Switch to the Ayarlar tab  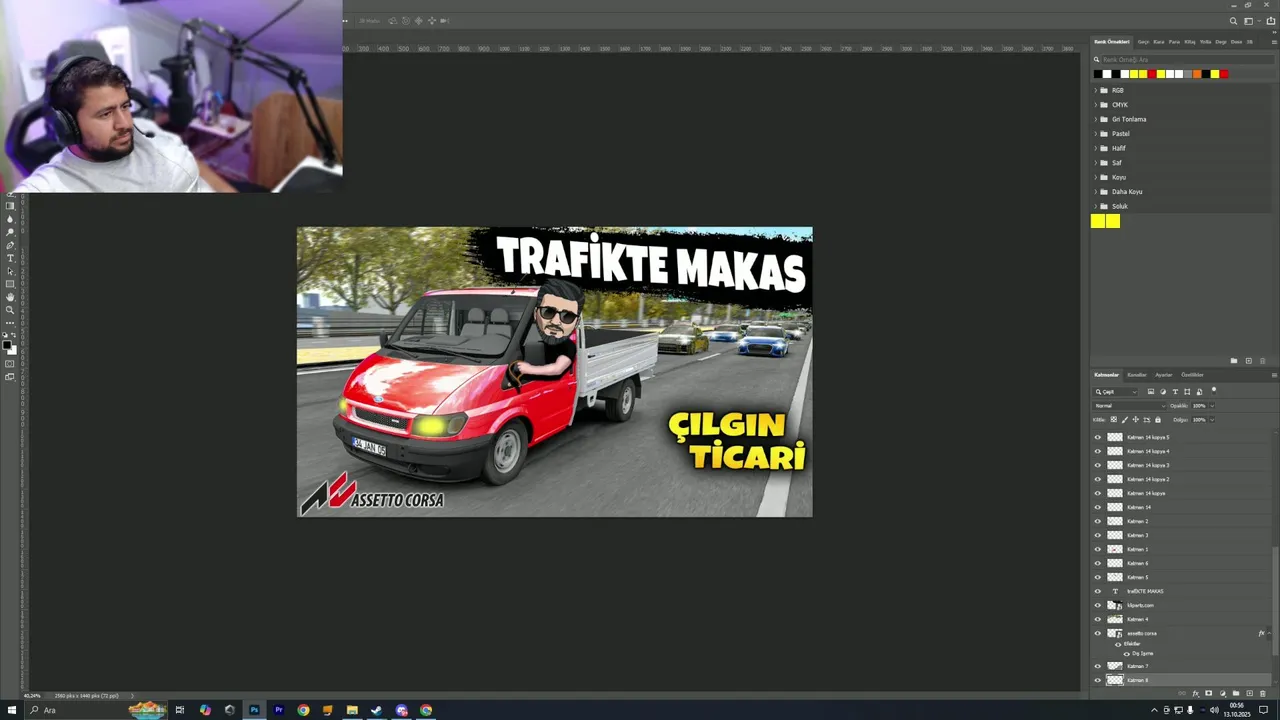[1164, 375]
